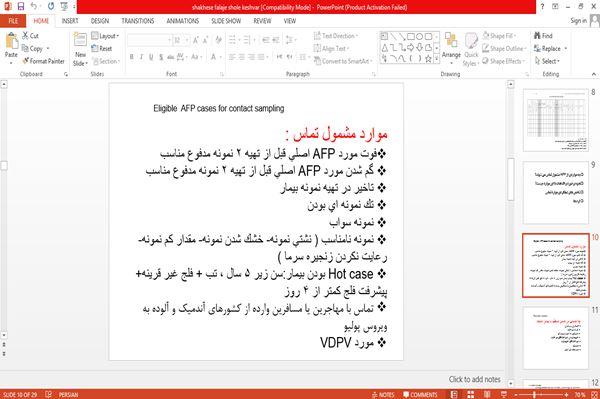Image resolution: width=600 pixels, height=399 pixels.
Task: Switch to the ANIMATIONS tab
Action: point(183,21)
